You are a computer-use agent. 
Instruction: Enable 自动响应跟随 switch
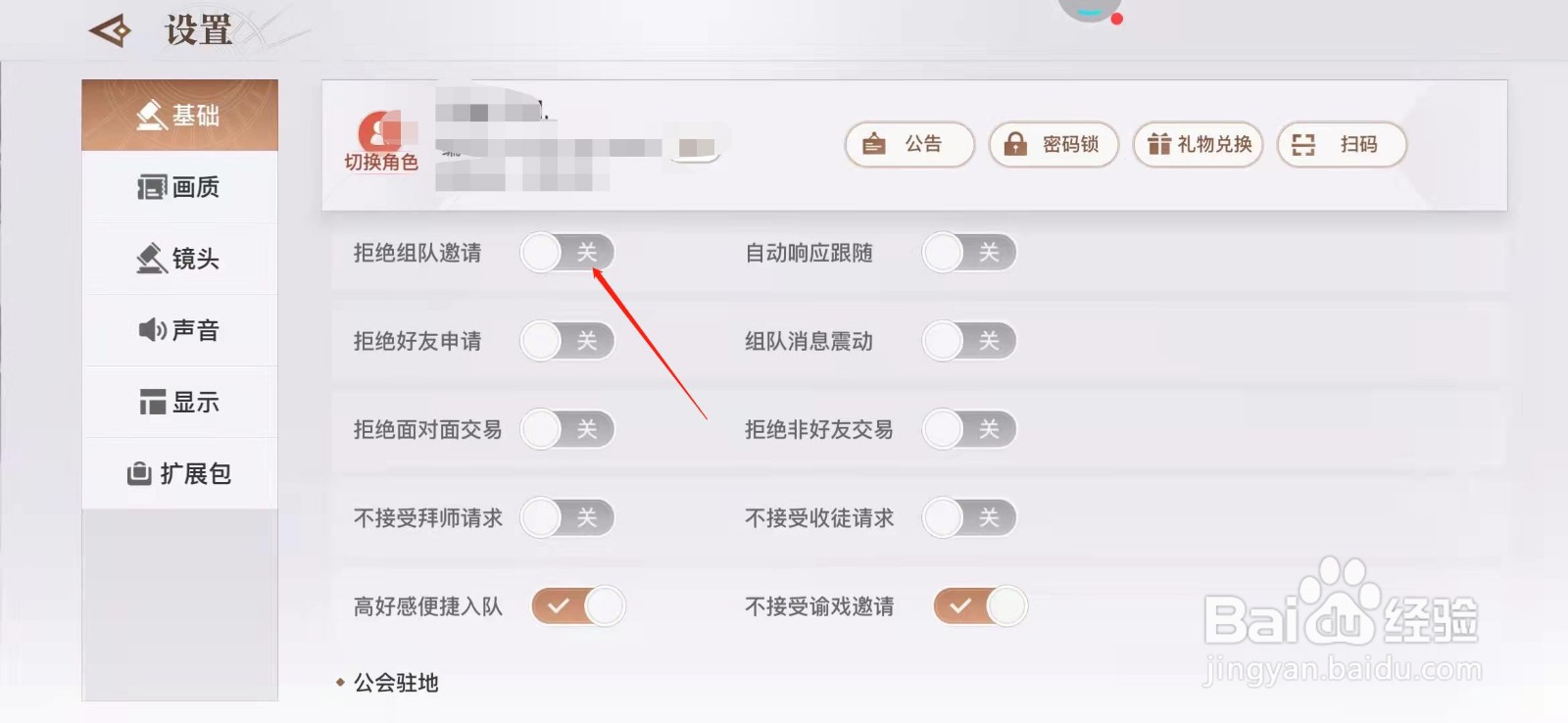pos(969,253)
